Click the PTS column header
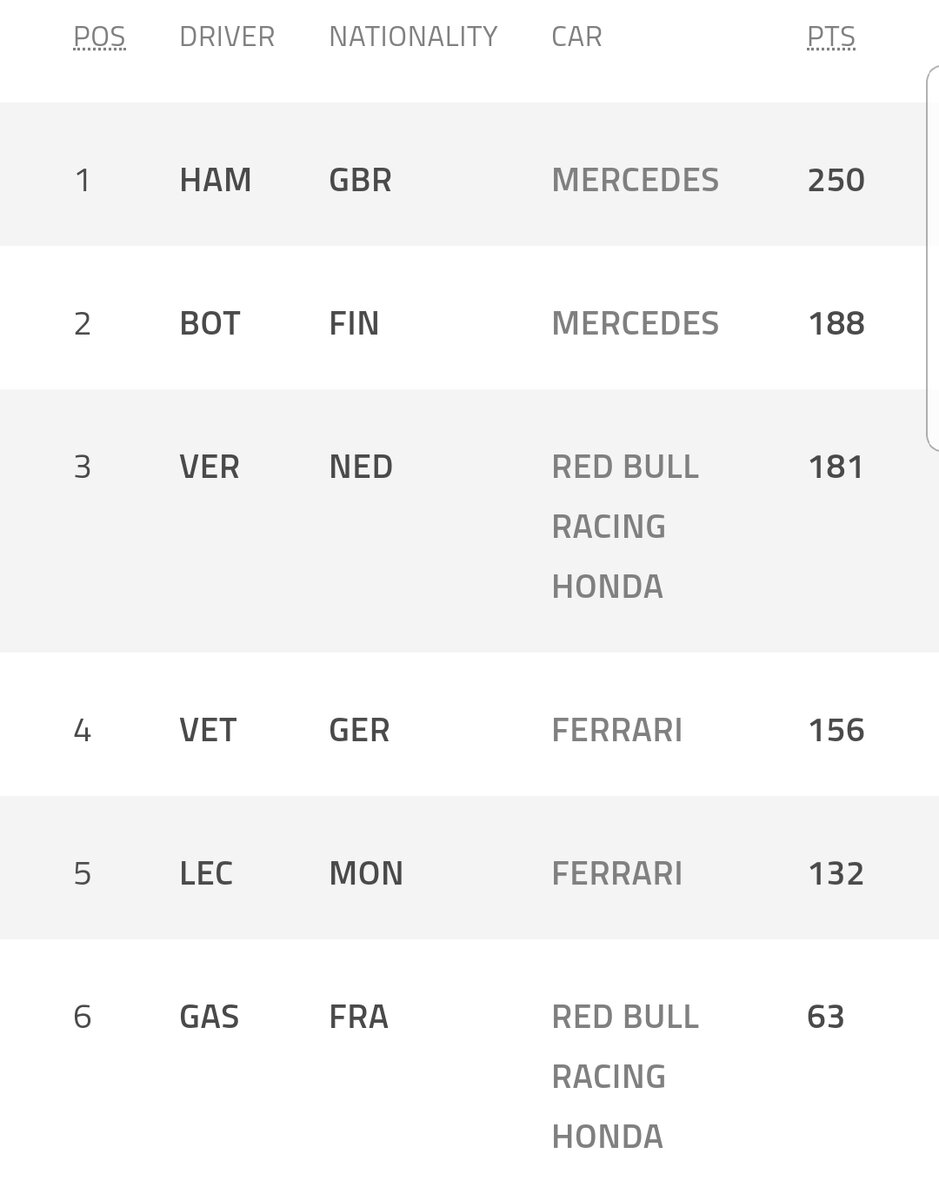939x1200 pixels. (831, 37)
